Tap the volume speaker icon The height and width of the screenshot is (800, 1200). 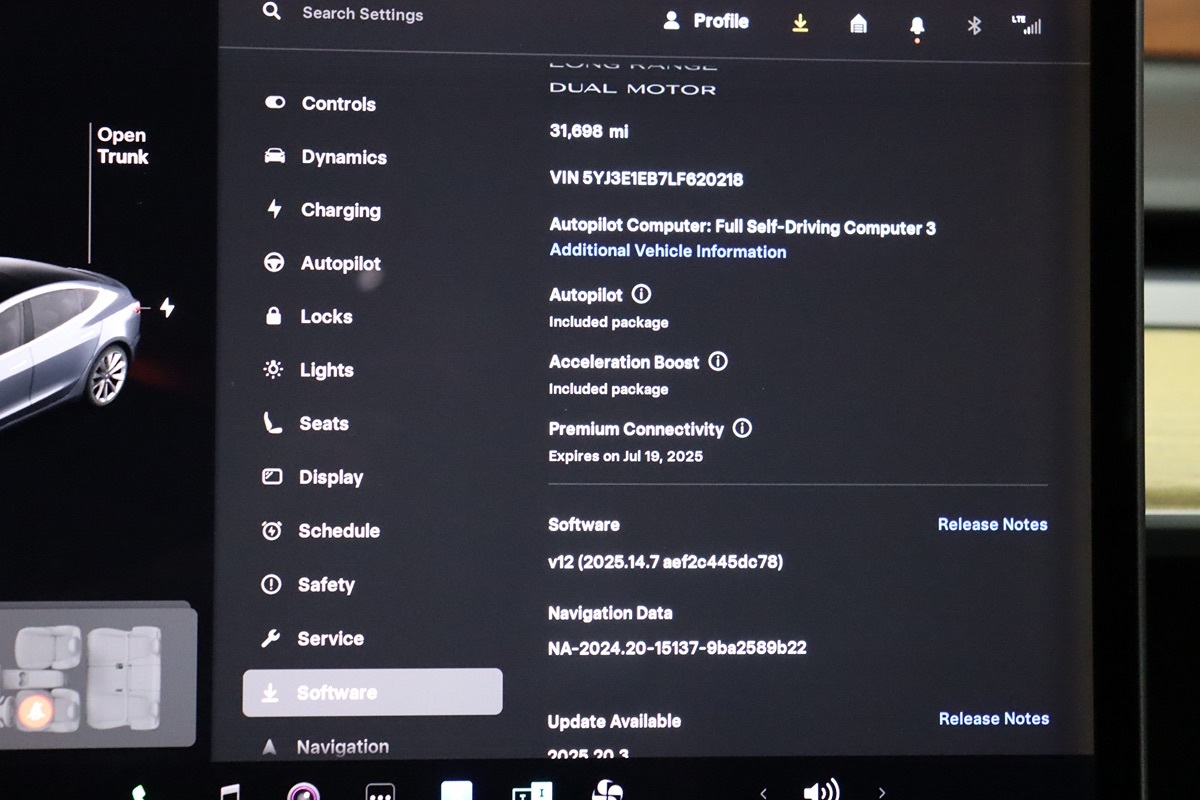(820, 790)
